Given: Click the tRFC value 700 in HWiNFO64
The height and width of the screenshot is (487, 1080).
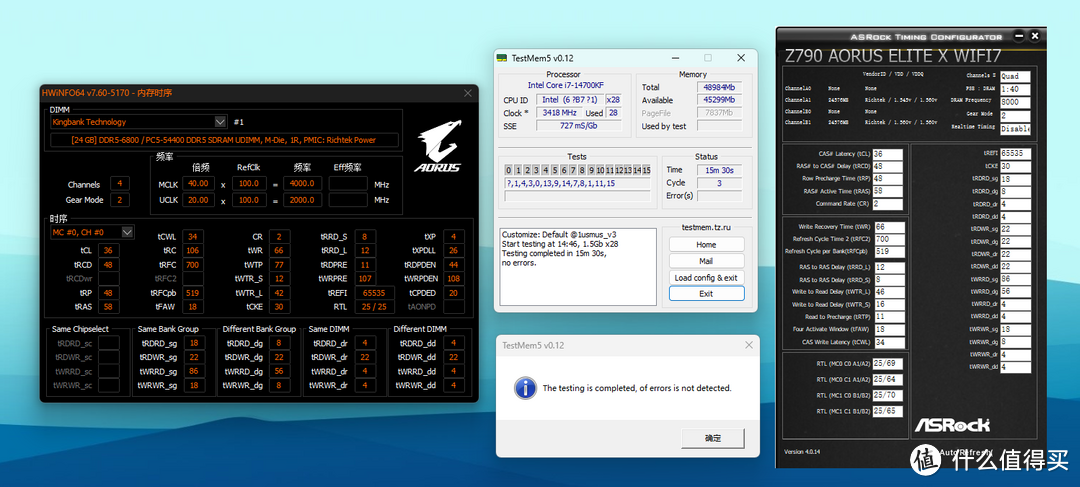Looking at the screenshot, I should 194,265.
